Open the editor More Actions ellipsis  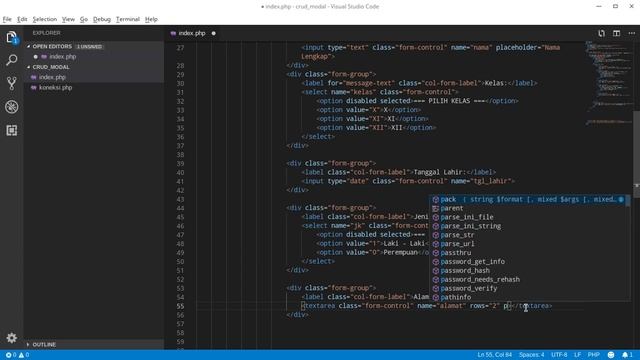point(631,33)
